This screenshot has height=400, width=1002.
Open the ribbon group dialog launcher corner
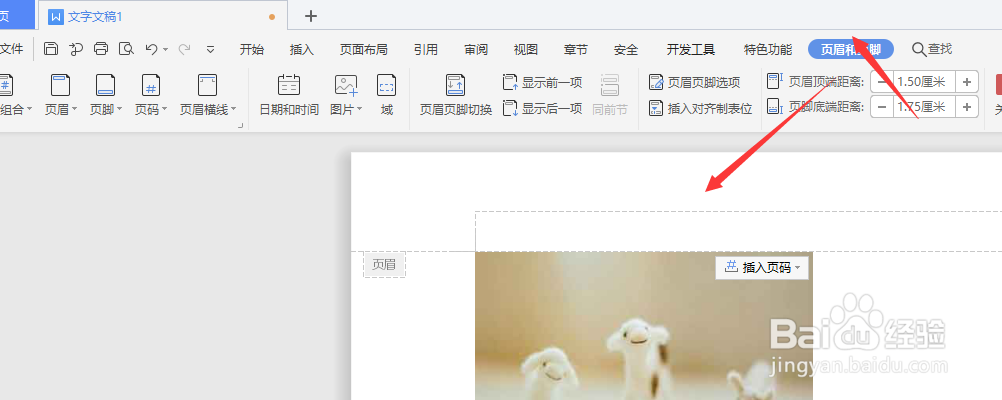coord(241,126)
